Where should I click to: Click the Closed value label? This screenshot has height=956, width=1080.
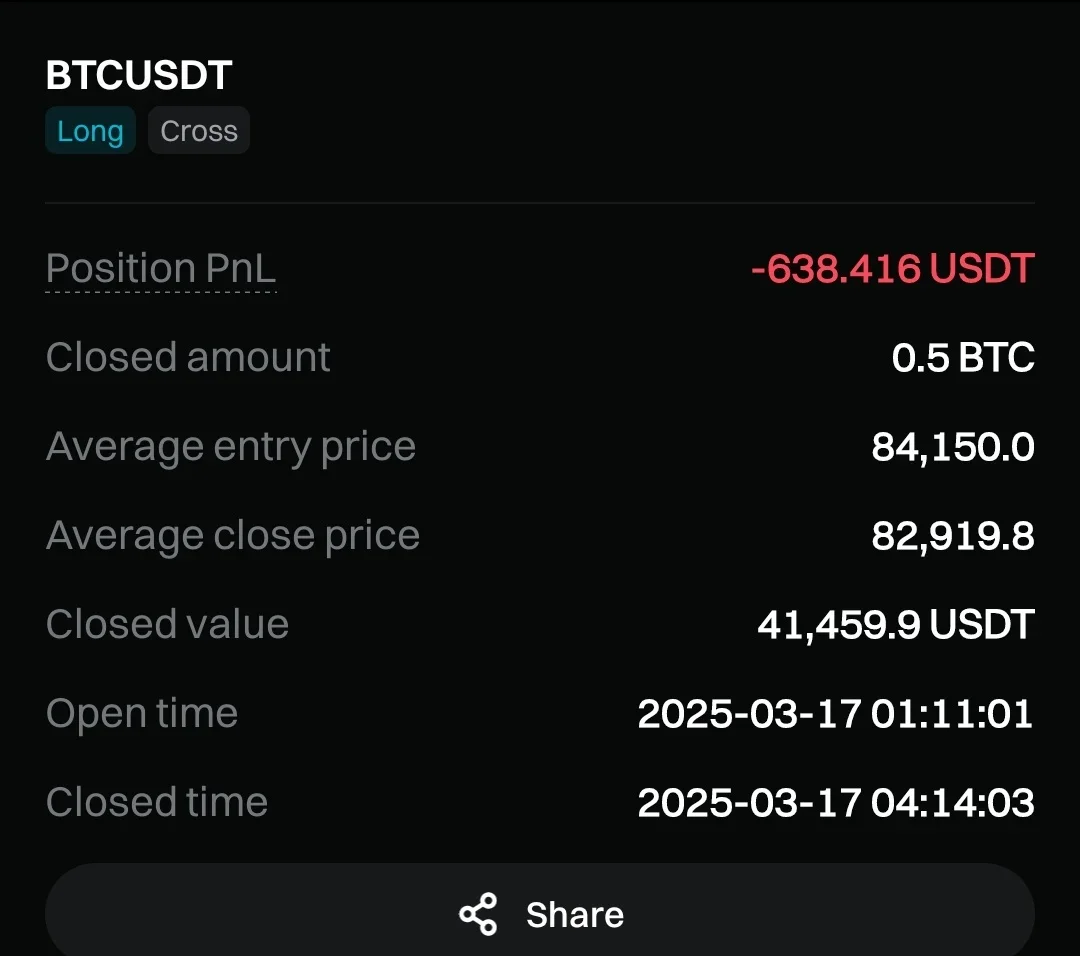pyautogui.click(x=167, y=625)
